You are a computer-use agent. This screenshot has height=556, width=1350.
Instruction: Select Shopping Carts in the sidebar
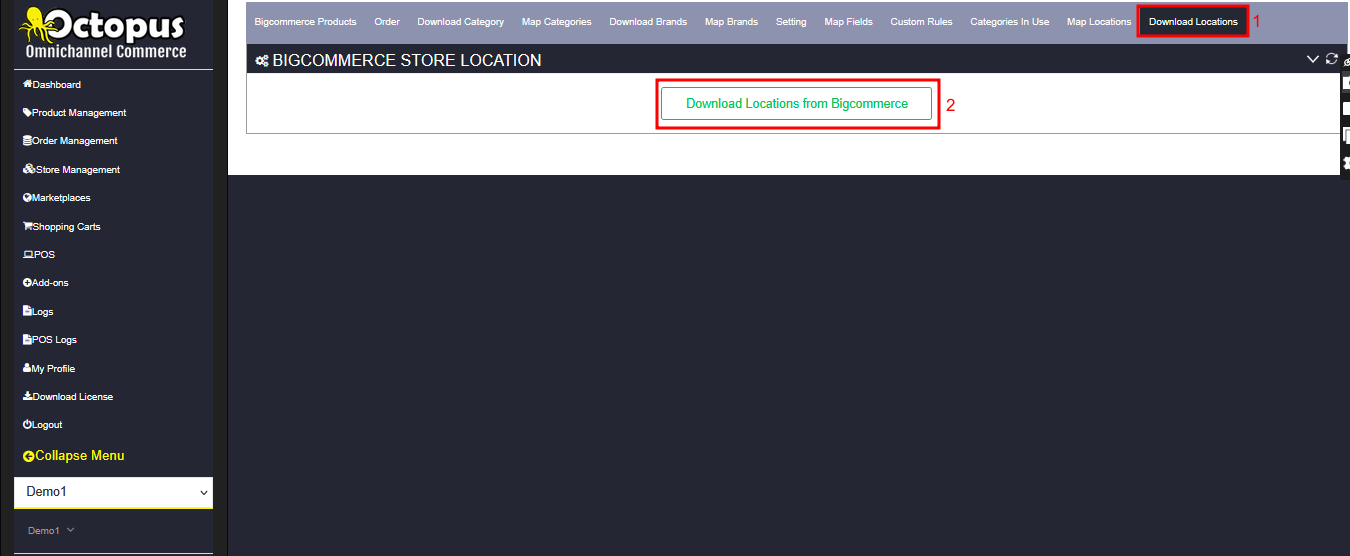(61, 227)
